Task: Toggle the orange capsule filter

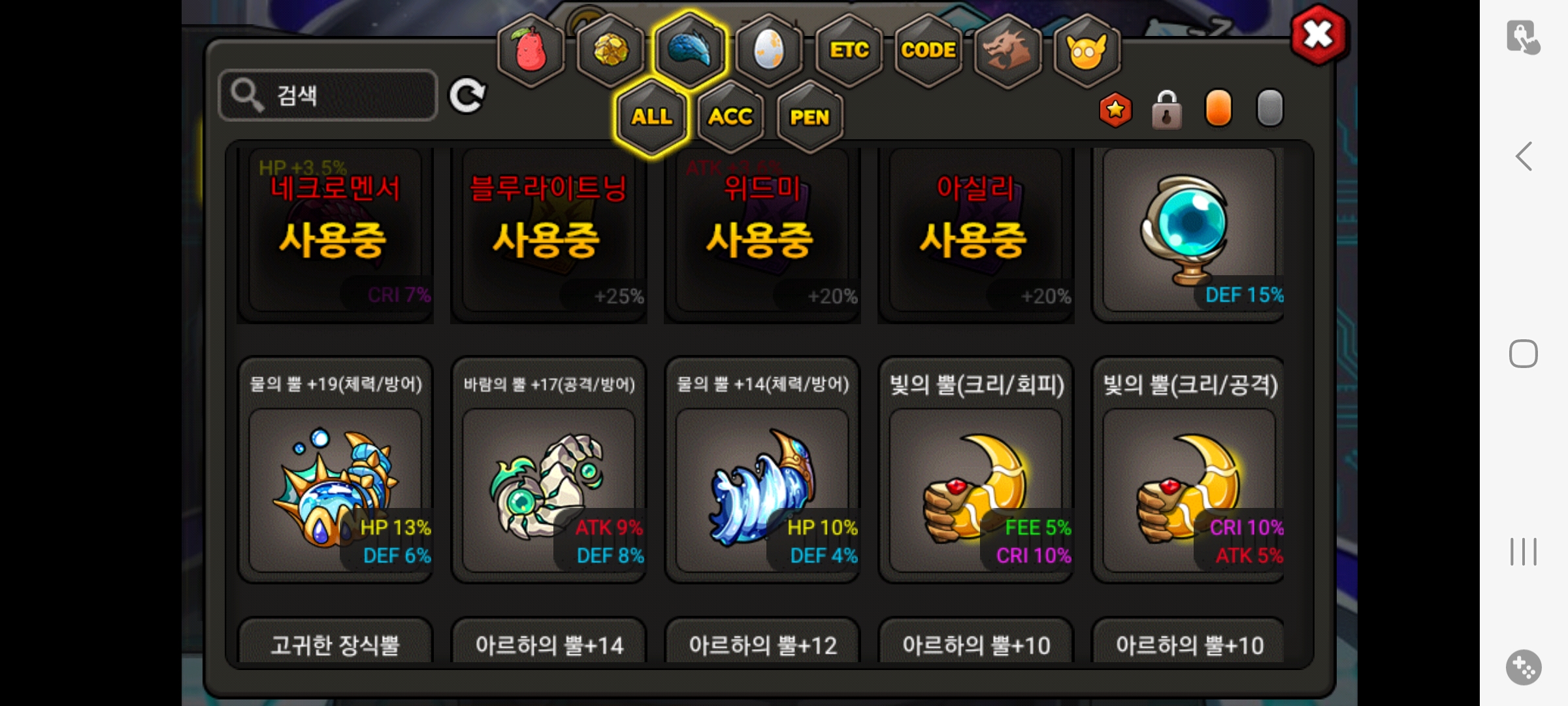Action: 1218,108
